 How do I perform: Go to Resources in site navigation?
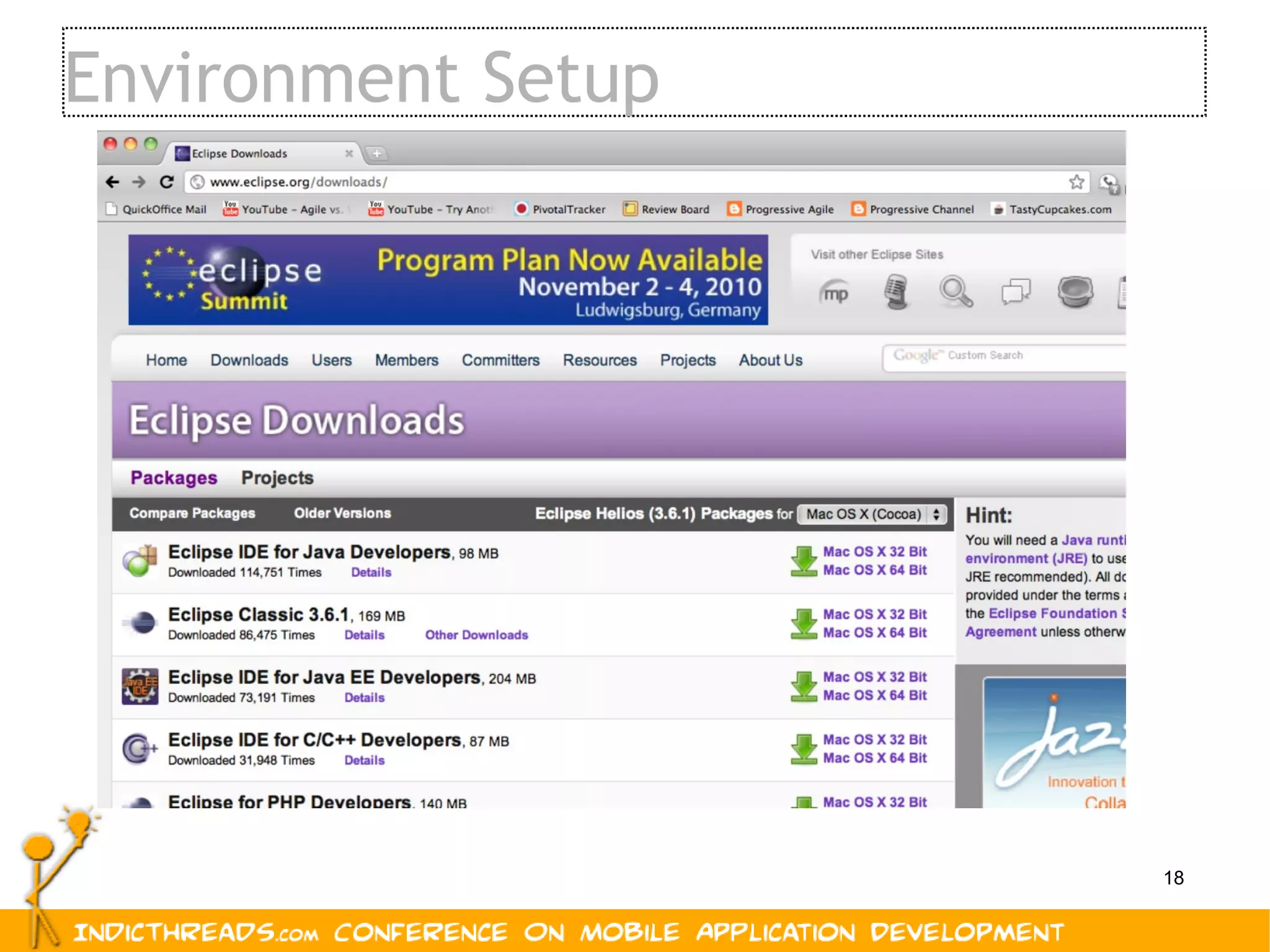(x=600, y=360)
